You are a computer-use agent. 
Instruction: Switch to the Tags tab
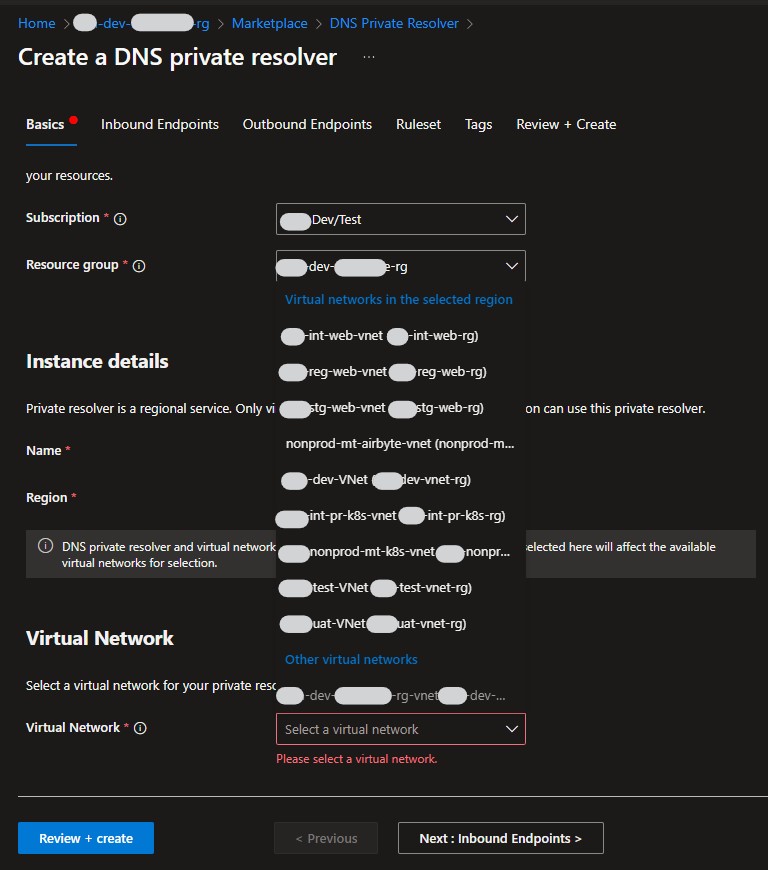478,124
